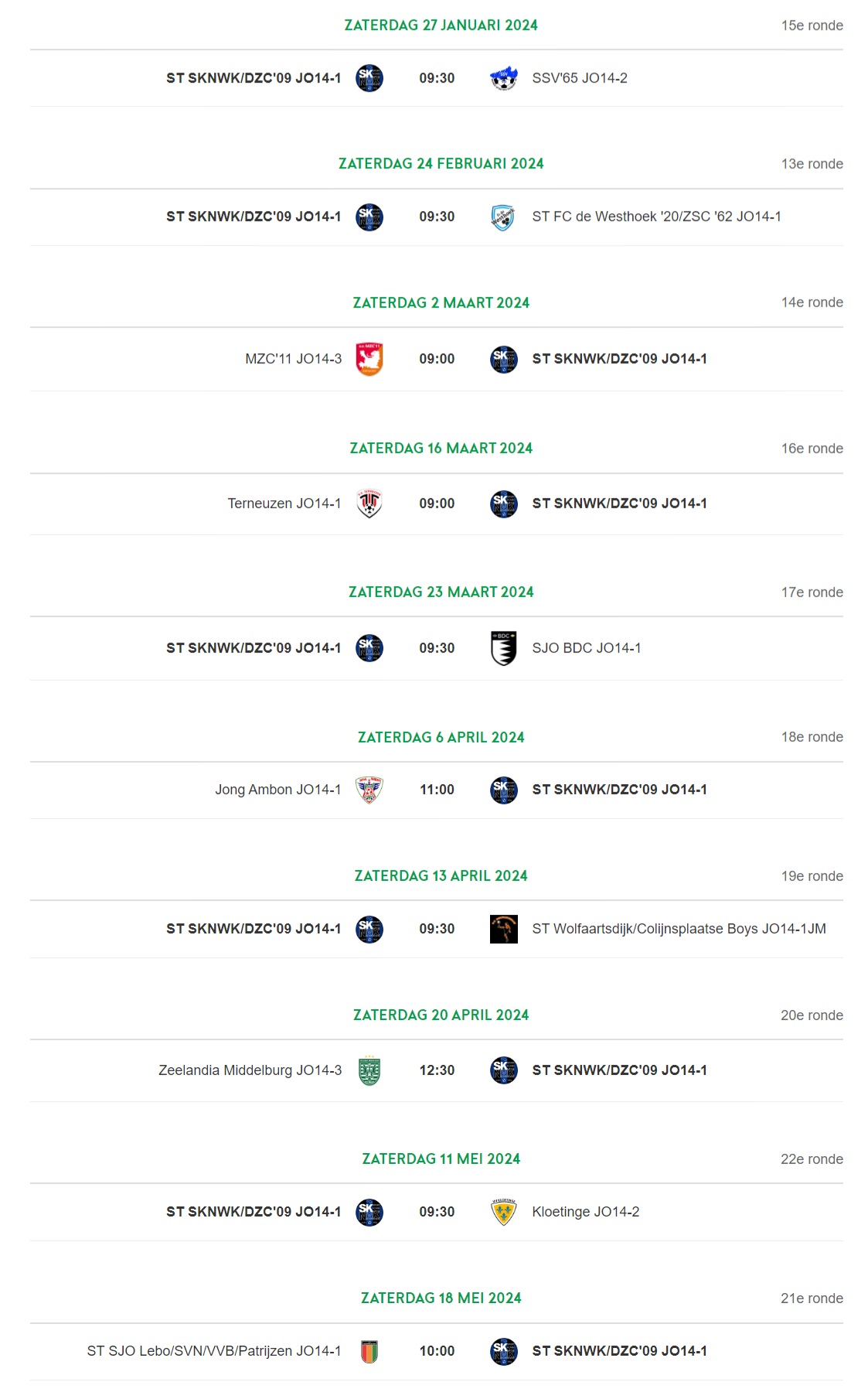Screen dimensions: 868x1399
Task: Open ST SJO Lebo/SVN/VVB/Patrijzen JO14-1 link
Action: tap(214, 1351)
